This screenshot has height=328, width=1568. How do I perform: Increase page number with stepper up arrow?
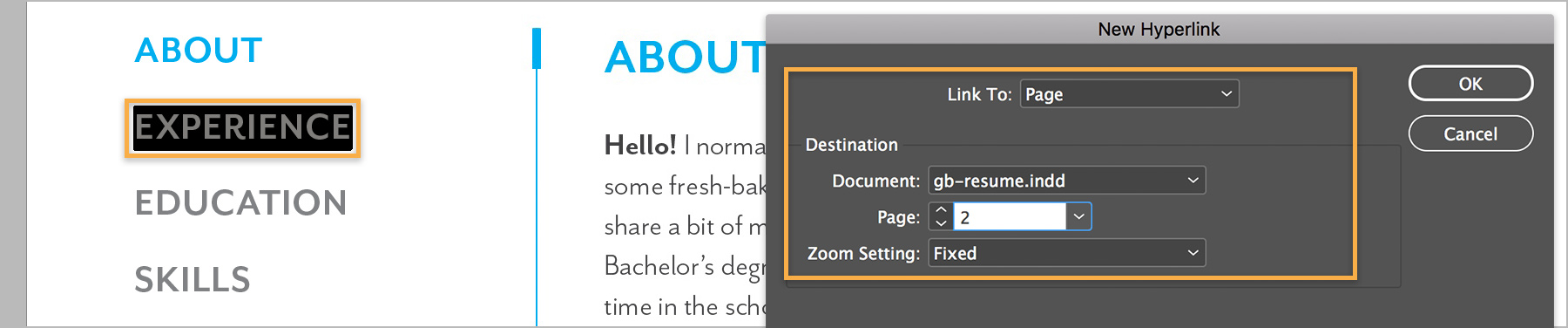pos(941,210)
